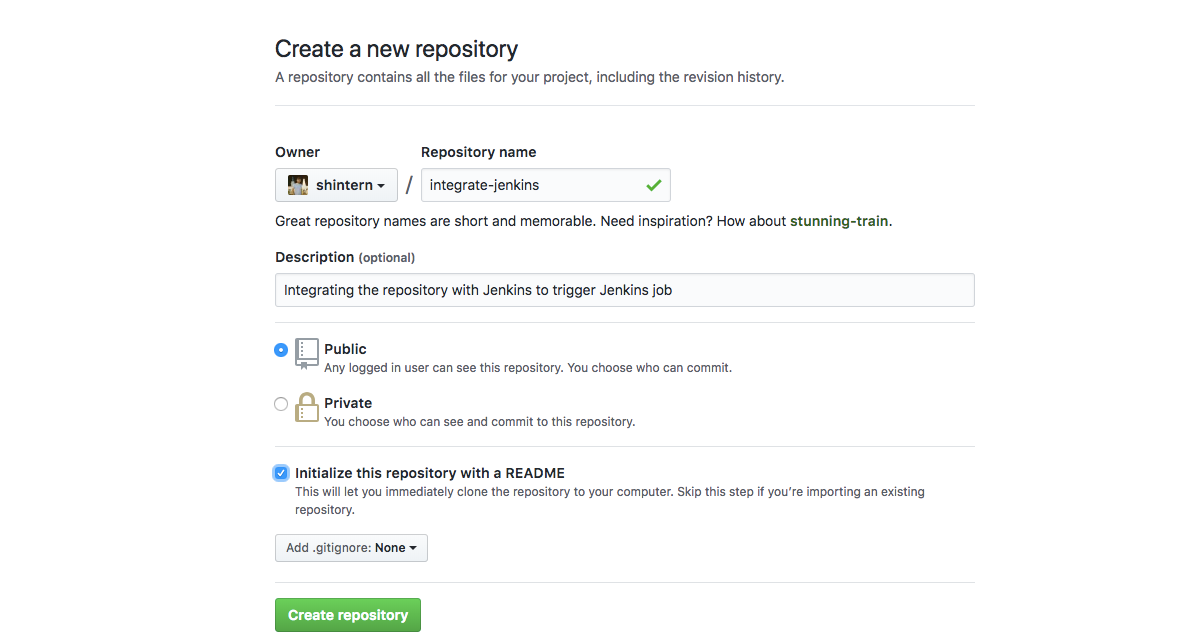Click the Public repository book icon
The width and height of the screenshot is (1197, 635).
(x=306, y=354)
